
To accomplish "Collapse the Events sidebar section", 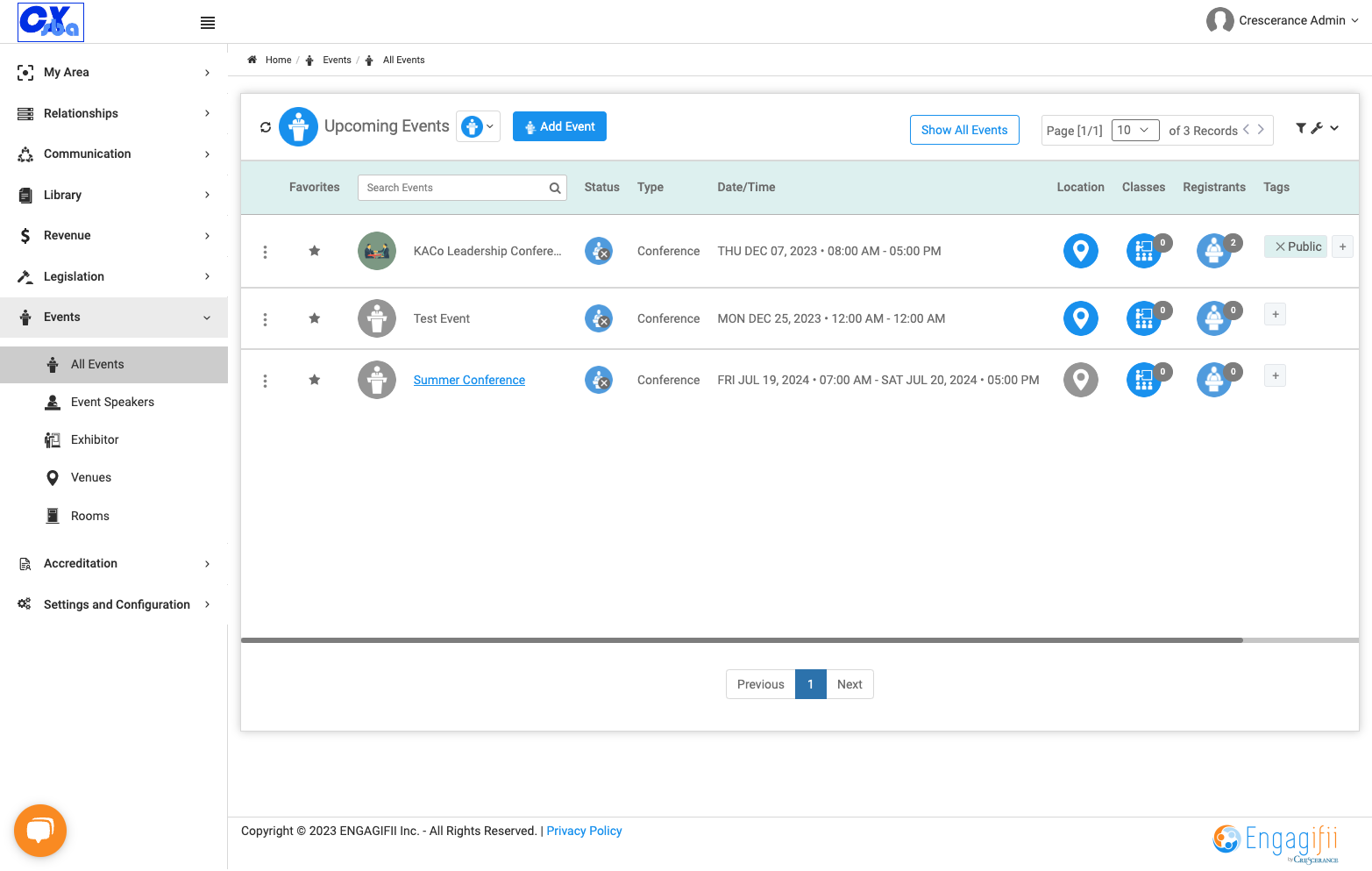I will tap(114, 318).
